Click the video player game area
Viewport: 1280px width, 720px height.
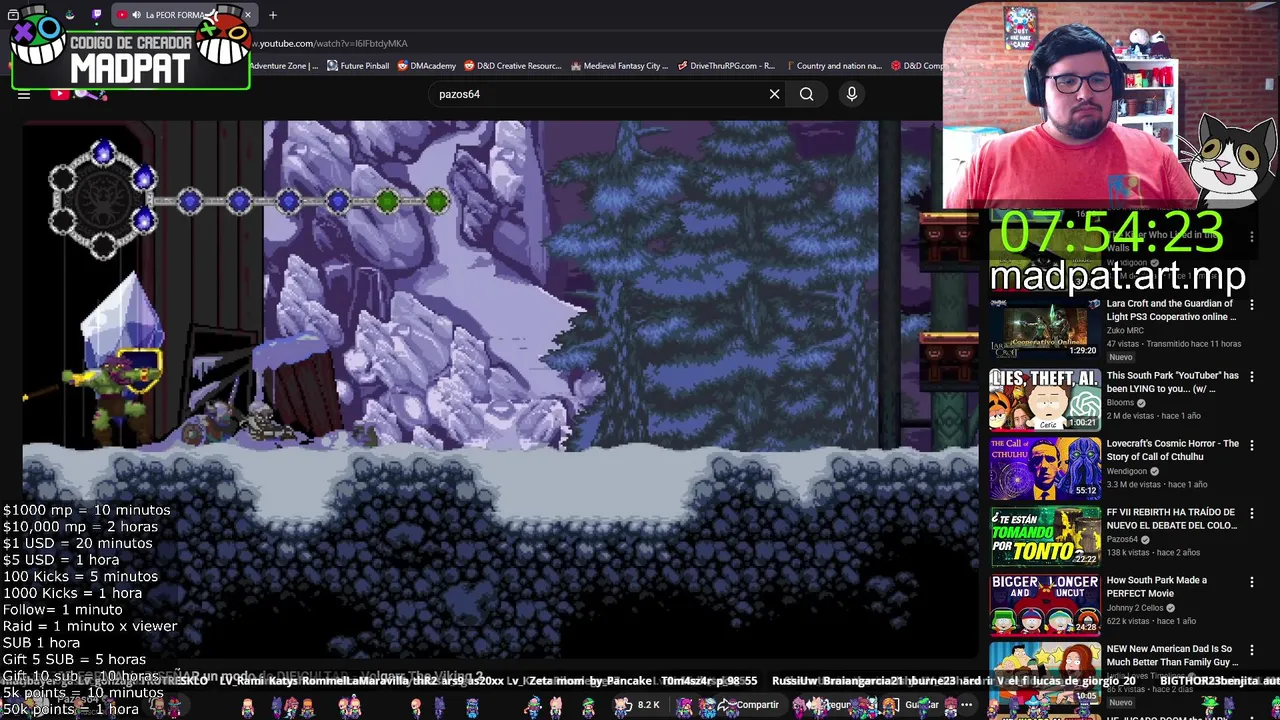click(x=500, y=390)
